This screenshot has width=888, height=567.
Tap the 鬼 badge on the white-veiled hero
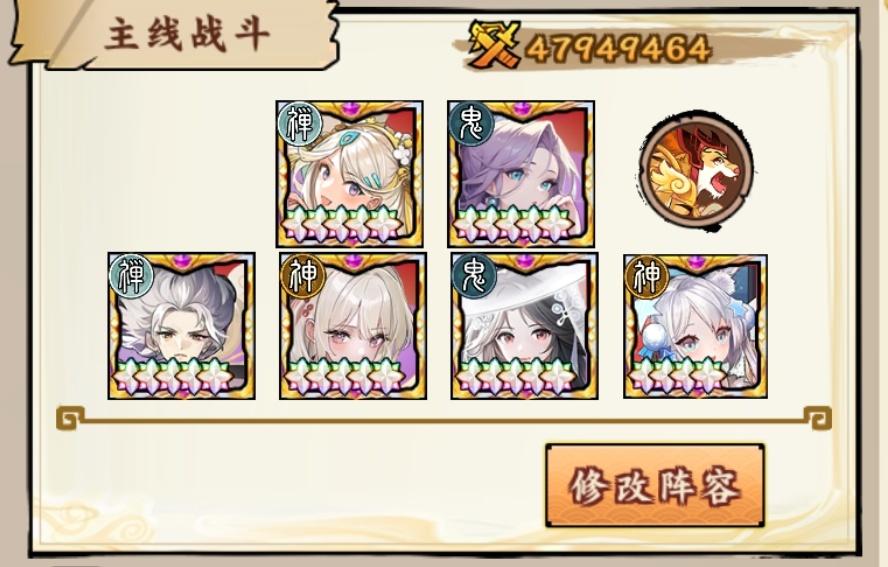coord(475,275)
